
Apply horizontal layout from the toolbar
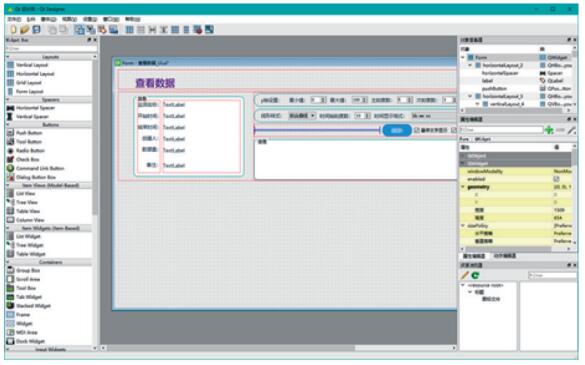tap(129, 29)
